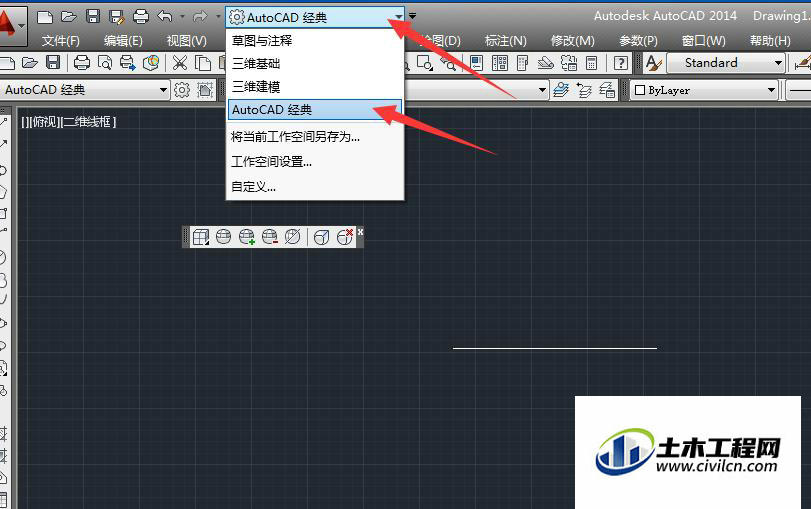Click the Open file icon in quick access toolbar
Image resolution: width=811 pixels, height=509 pixels.
(69, 17)
